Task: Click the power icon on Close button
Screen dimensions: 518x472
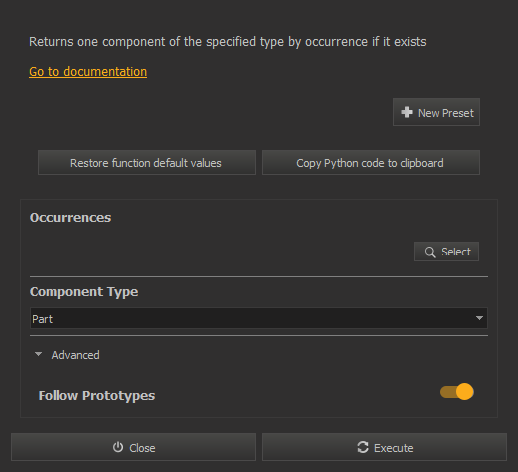Action: pyautogui.click(x=118, y=447)
